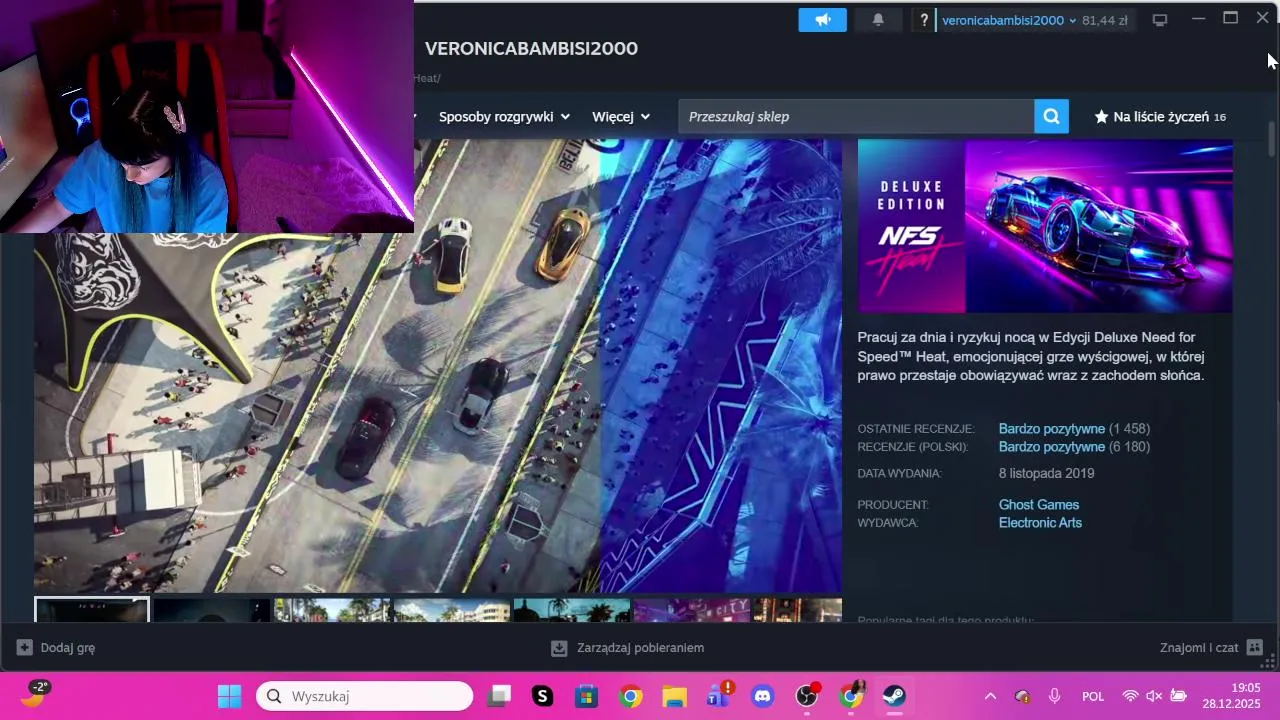Click the Przeszukaj sklep search field

point(856,117)
